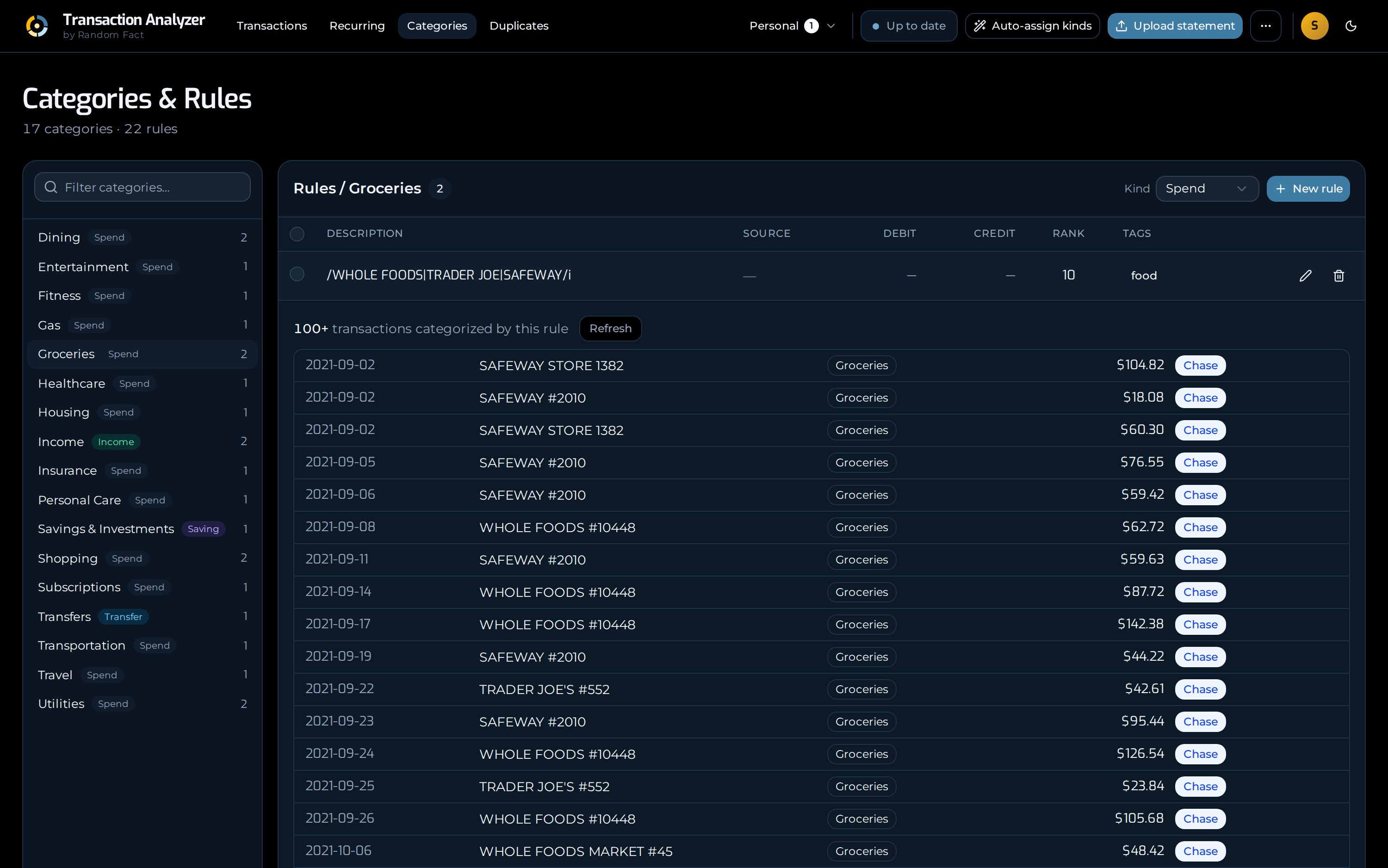This screenshot has width=1388, height=868.
Task: Click Chase badge on $95.44 transaction
Action: point(1200,722)
